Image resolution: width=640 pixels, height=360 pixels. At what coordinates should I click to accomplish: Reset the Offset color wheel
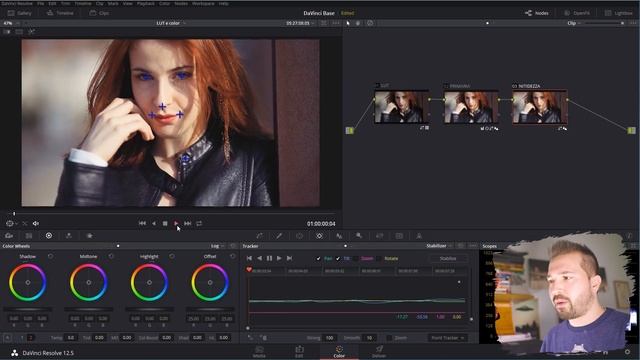coord(233,256)
